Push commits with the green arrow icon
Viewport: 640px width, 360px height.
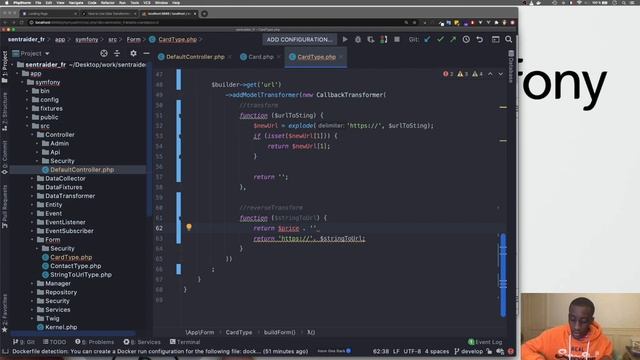tap(453, 40)
